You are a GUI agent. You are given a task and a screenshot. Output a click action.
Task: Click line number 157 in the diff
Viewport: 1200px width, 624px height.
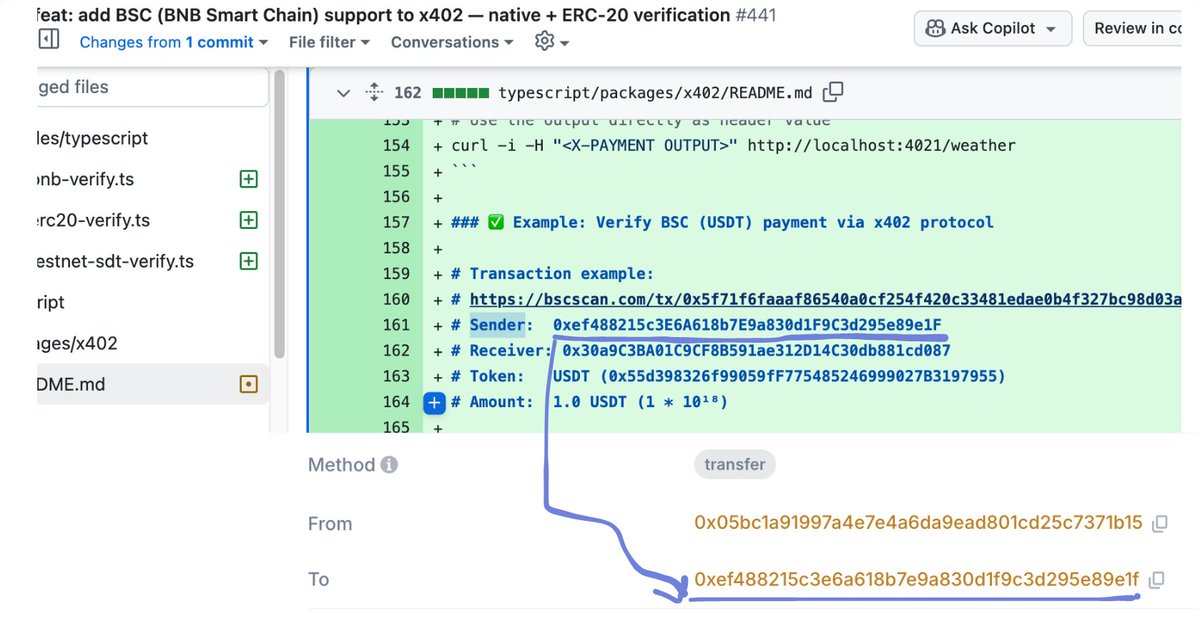pos(396,222)
